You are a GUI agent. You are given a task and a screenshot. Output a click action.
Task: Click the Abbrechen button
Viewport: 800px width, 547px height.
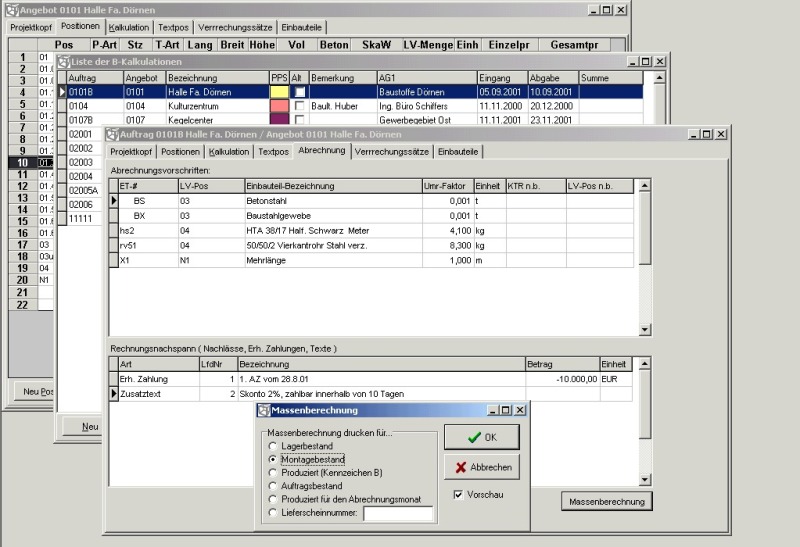482,467
